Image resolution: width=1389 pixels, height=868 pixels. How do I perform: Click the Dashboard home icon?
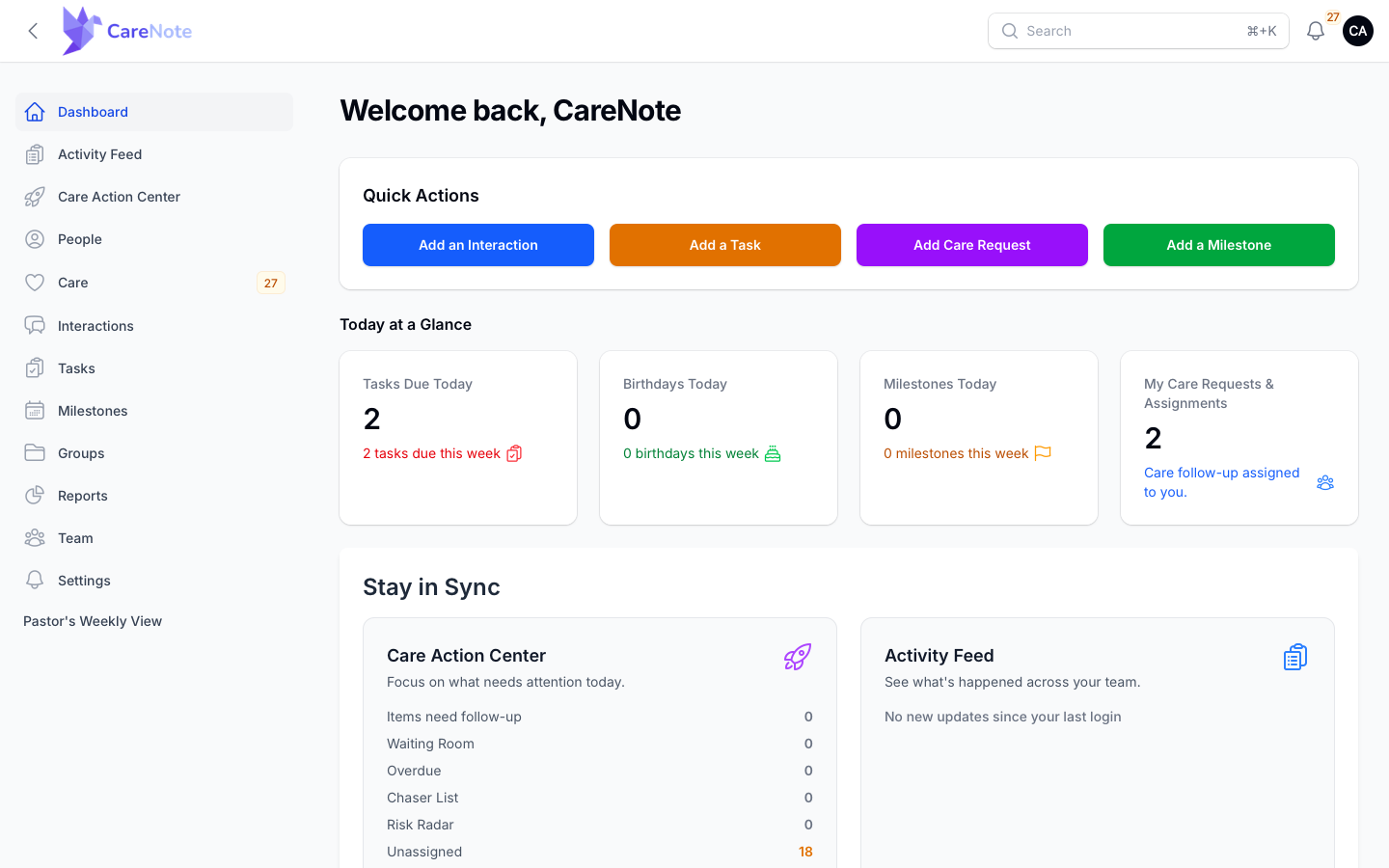point(35,112)
